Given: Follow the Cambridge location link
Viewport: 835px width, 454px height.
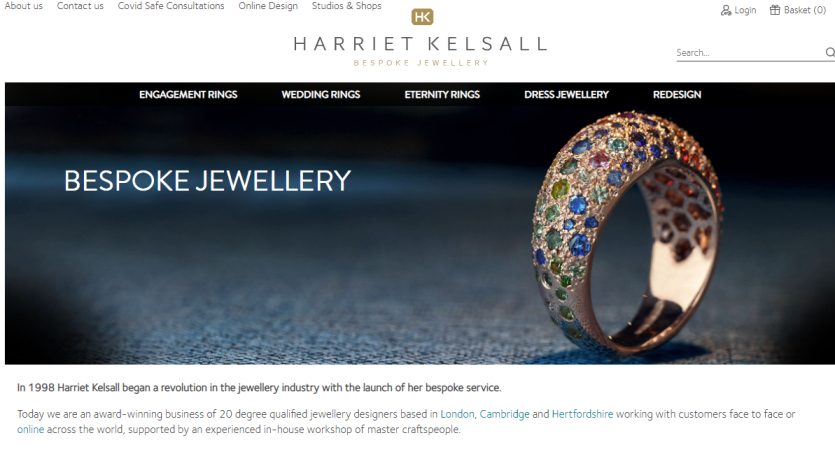Looking at the screenshot, I should pos(504,414).
